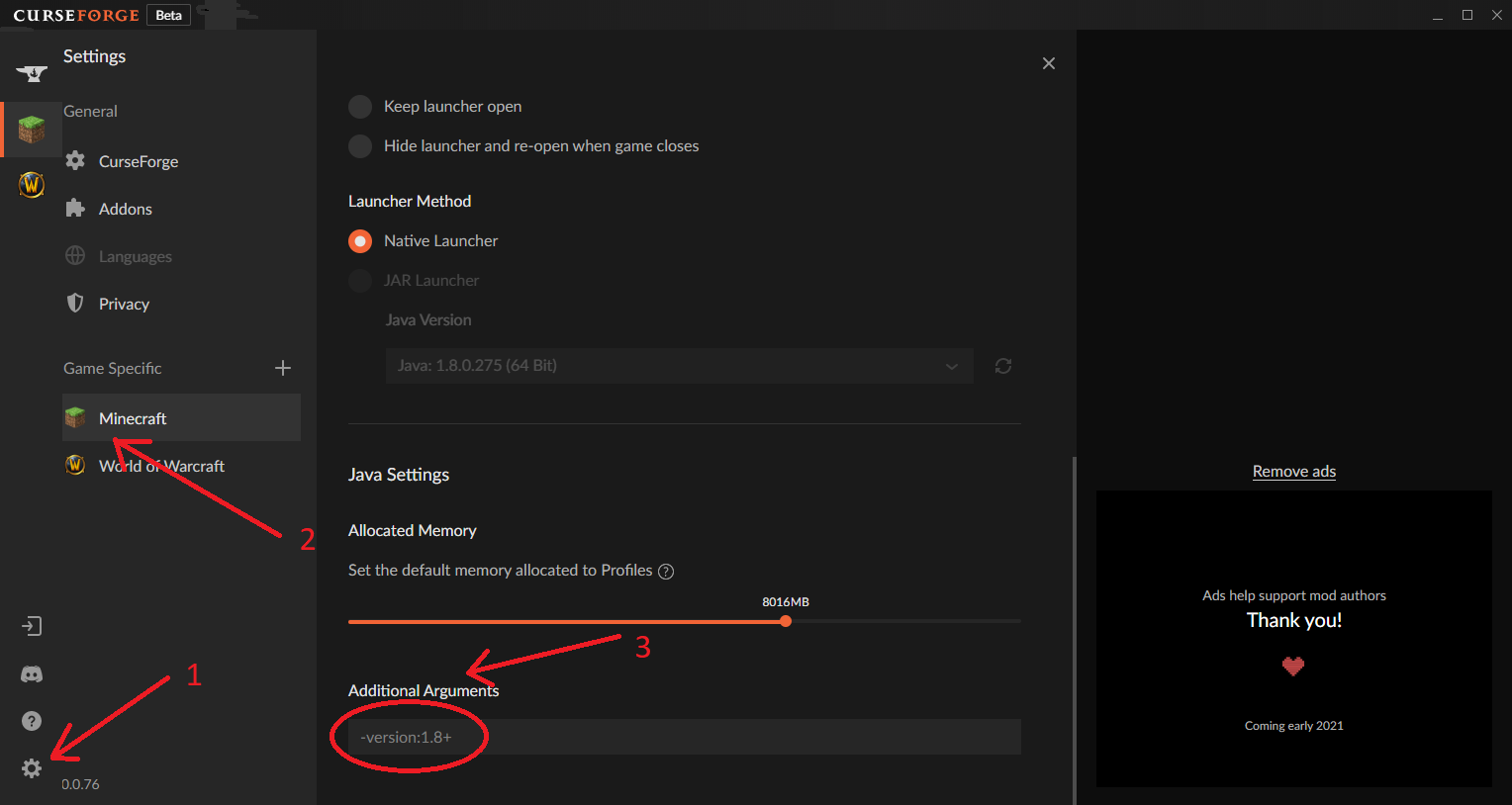Click the version number 0.0.76 text

(x=80, y=784)
